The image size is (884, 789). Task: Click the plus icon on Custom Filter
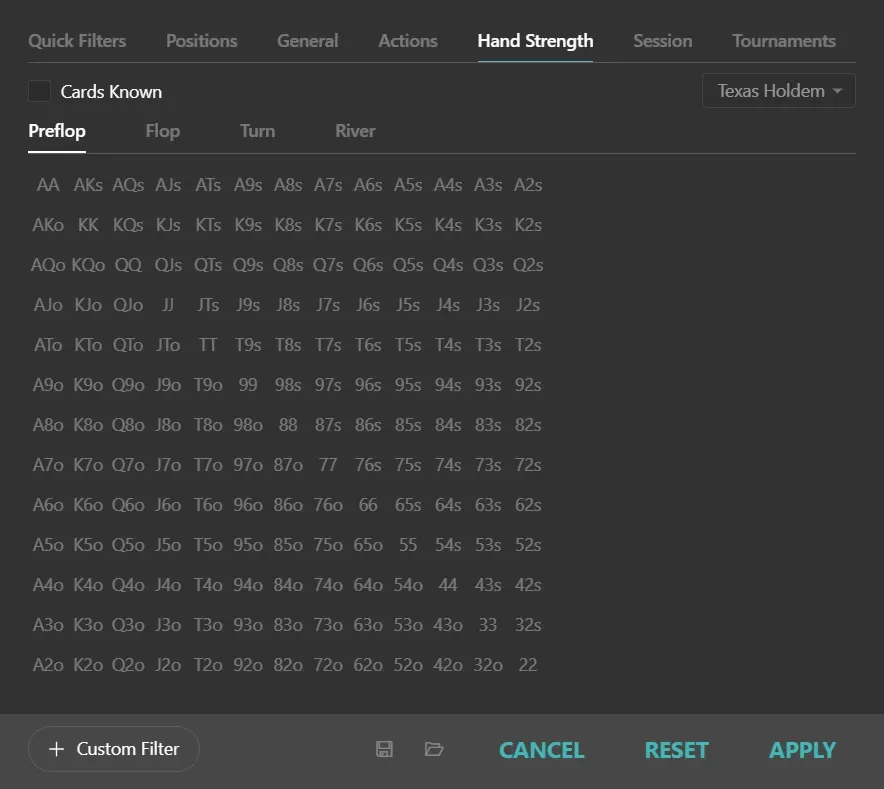(56, 749)
